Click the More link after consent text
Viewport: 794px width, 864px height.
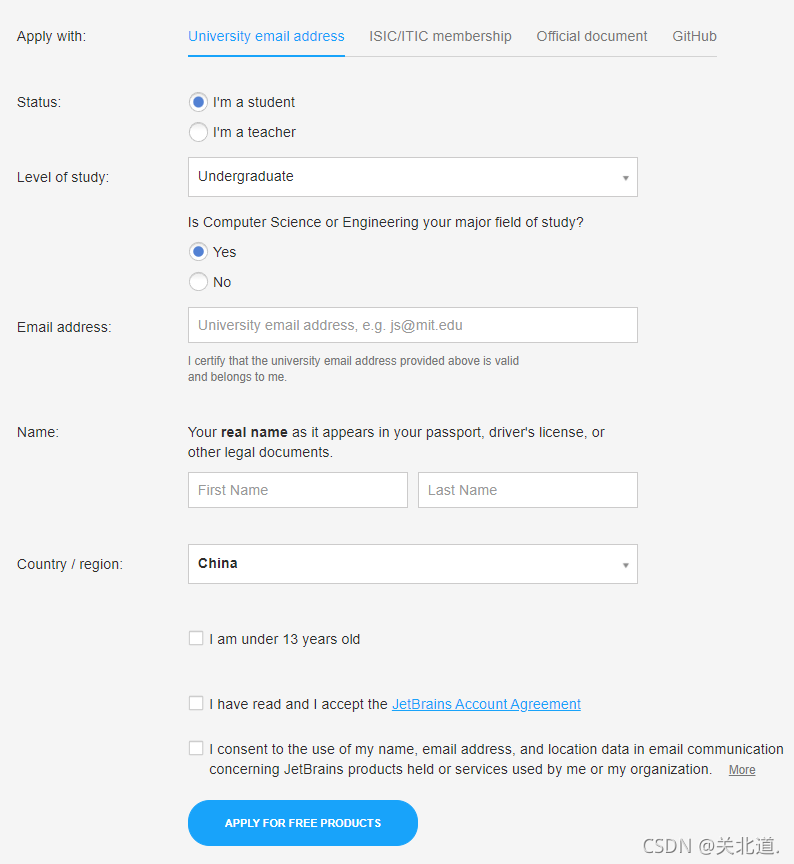coord(742,770)
